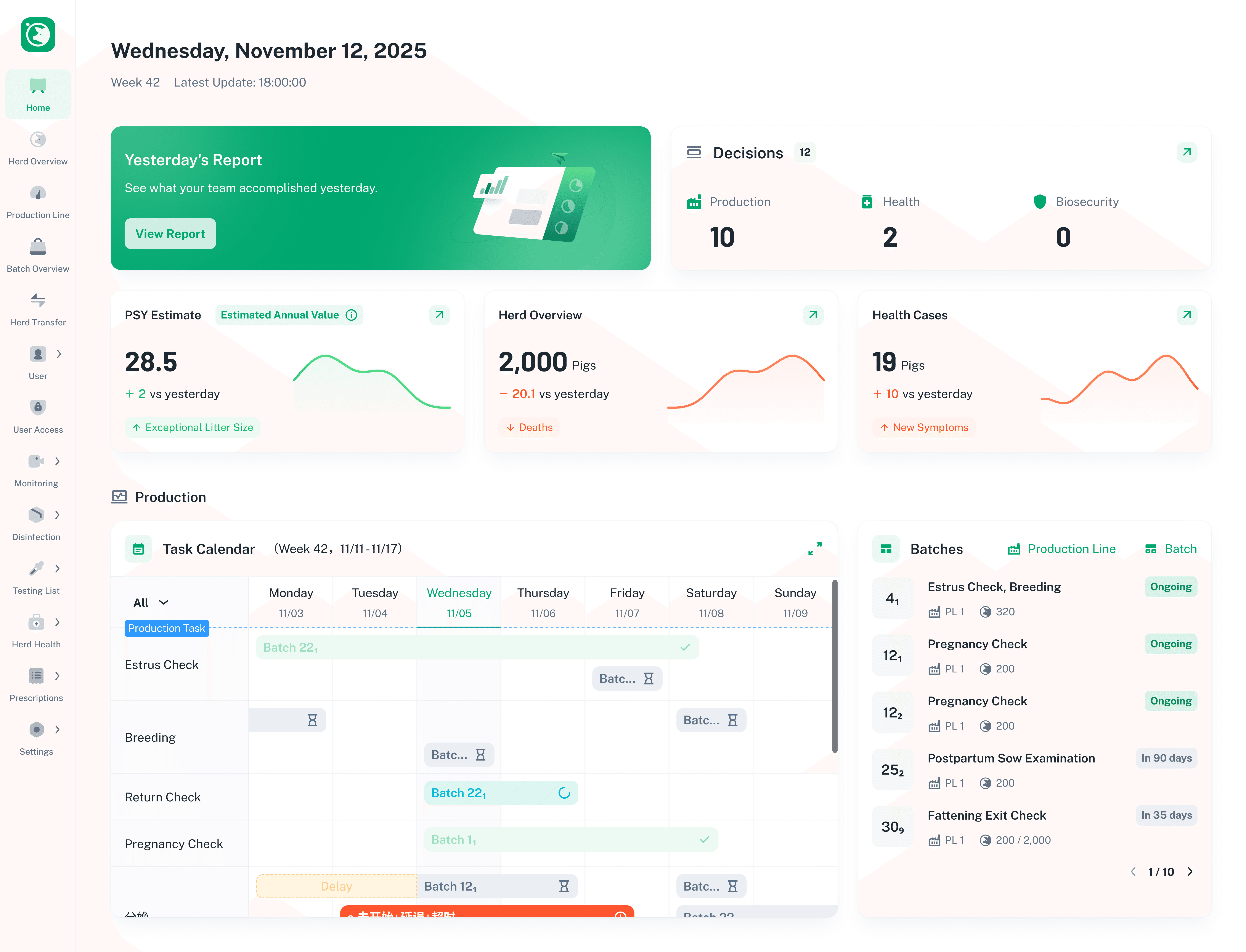Expand the Settings sidebar section
Viewport: 1246px width, 952px height.
tap(36, 730)
